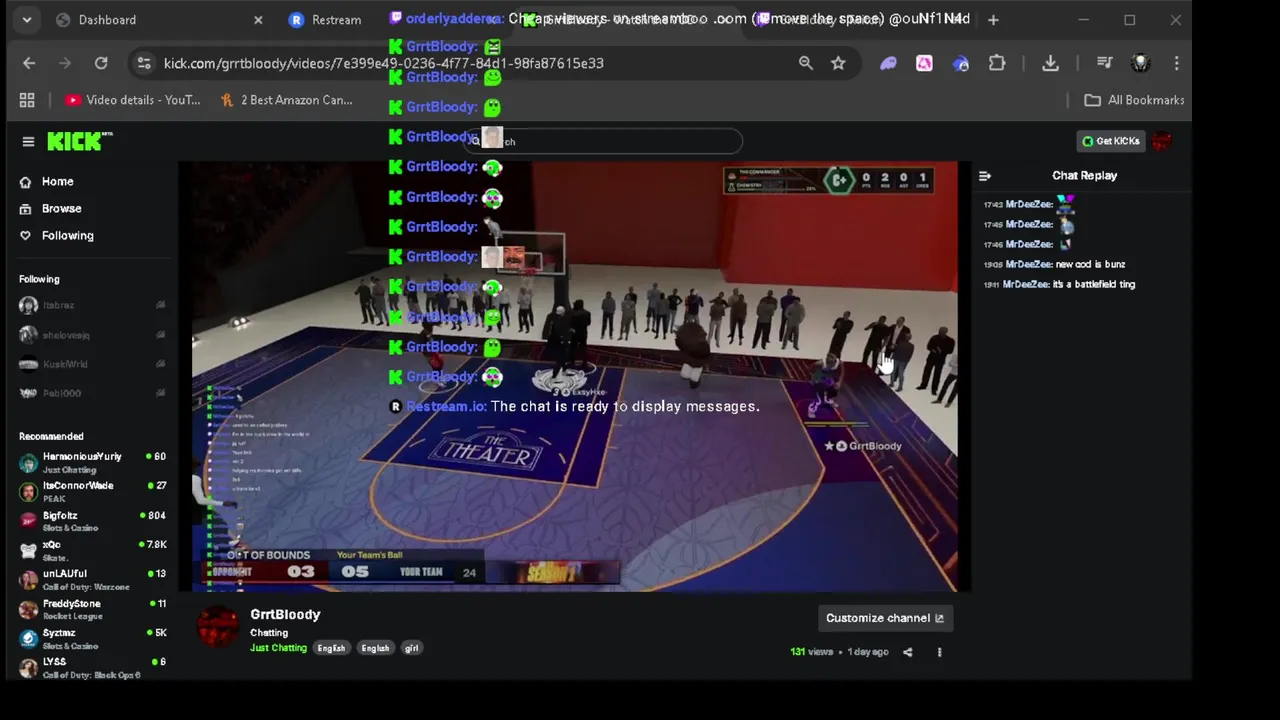The image size is (1280, 720).
Task: Close the Dashboard tab
Action: point(258,20)
